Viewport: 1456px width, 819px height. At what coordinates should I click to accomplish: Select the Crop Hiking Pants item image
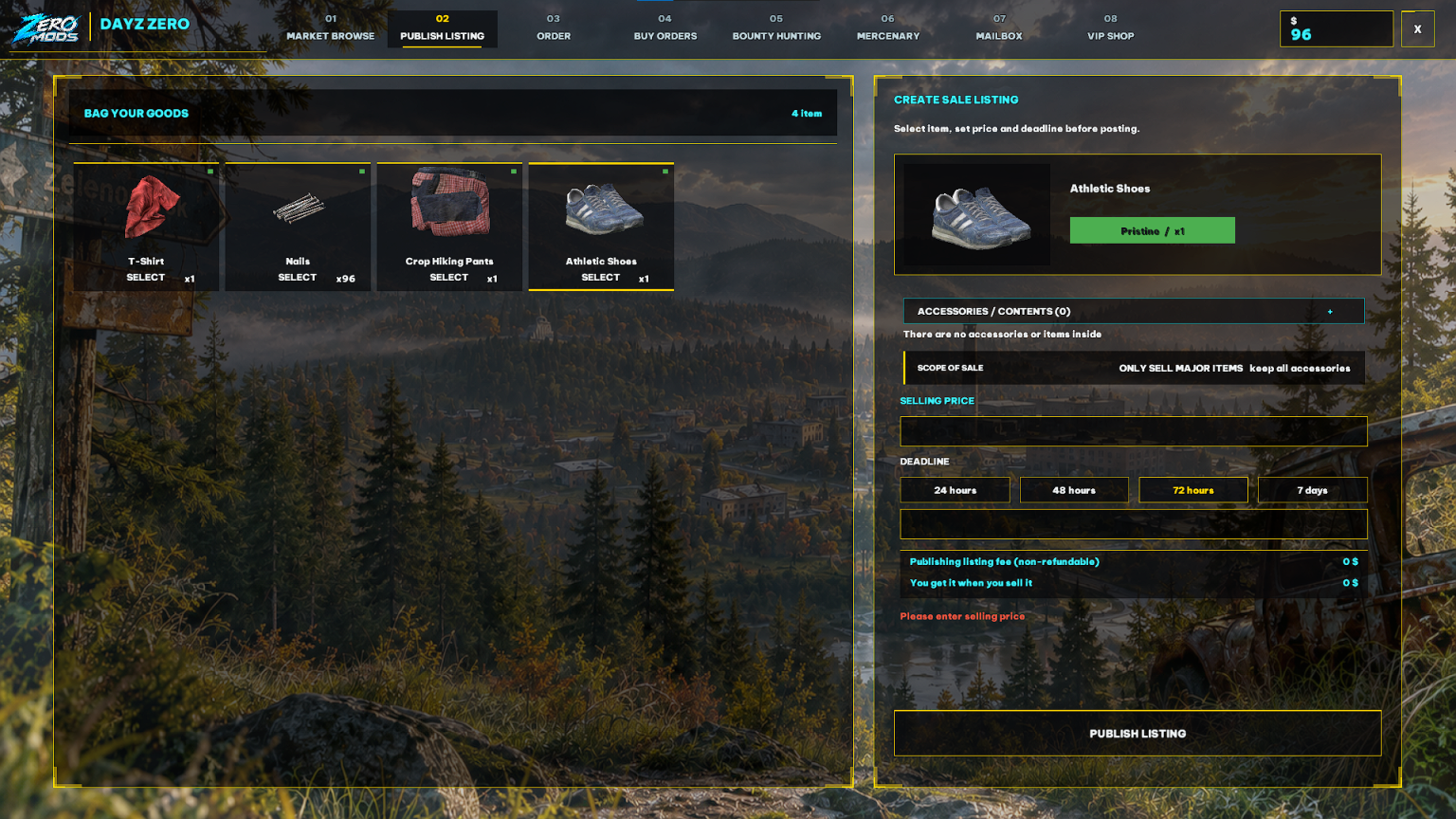click(450, 201)
